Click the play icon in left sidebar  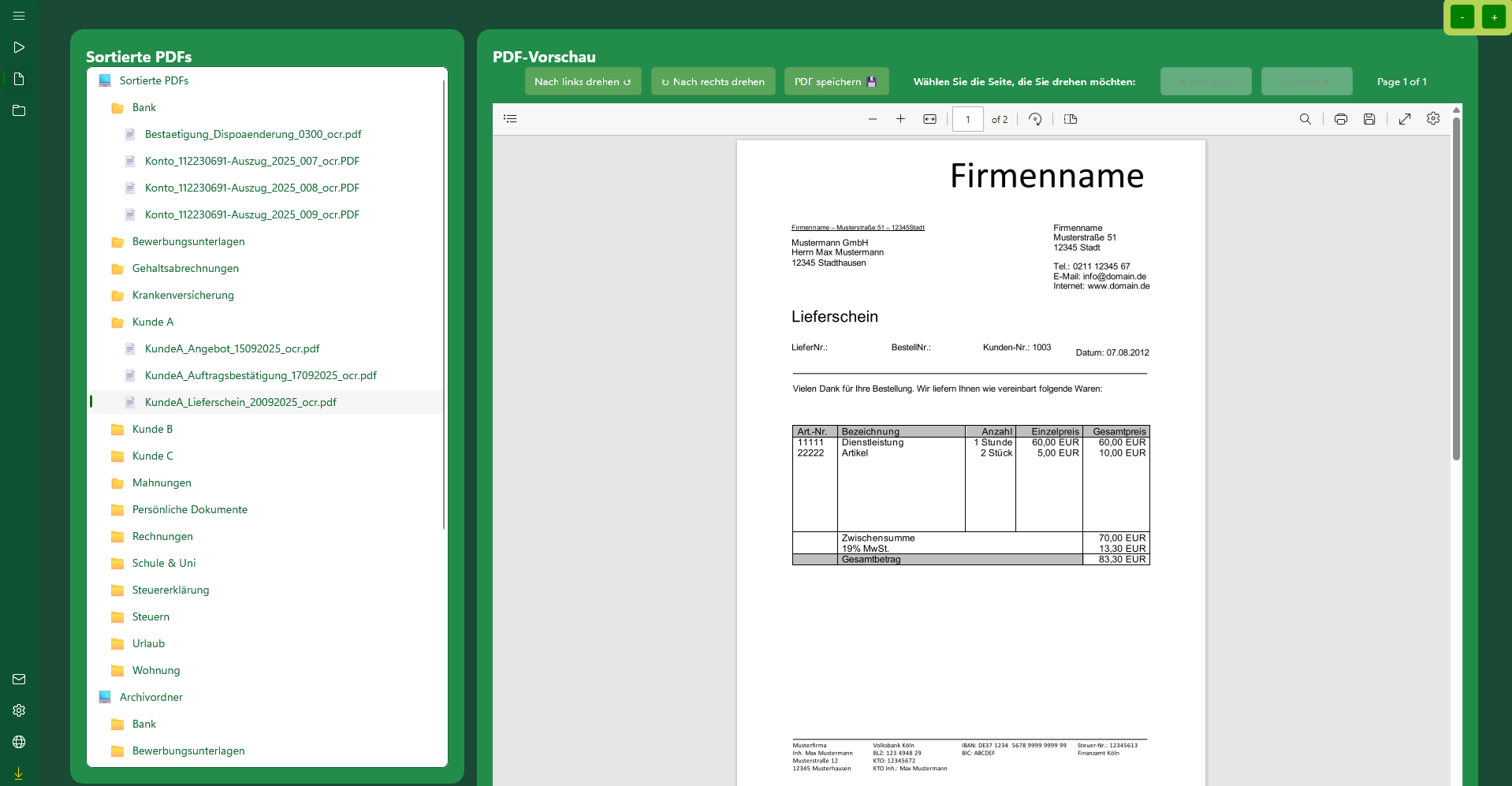pos(19,47)
